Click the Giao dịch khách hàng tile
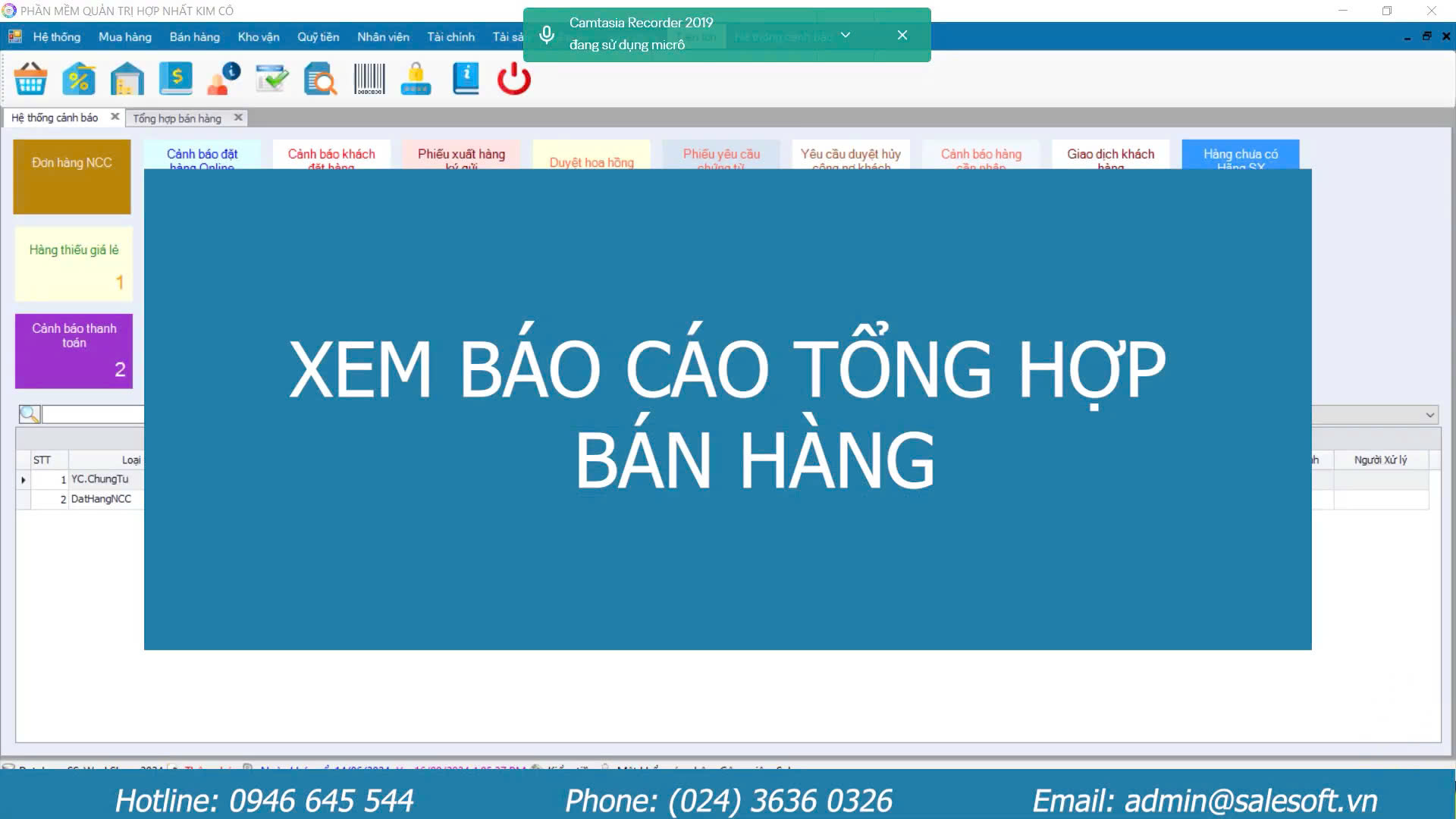The height and width of the screenshot is (819, 1456). click(x=1111, y=155)
